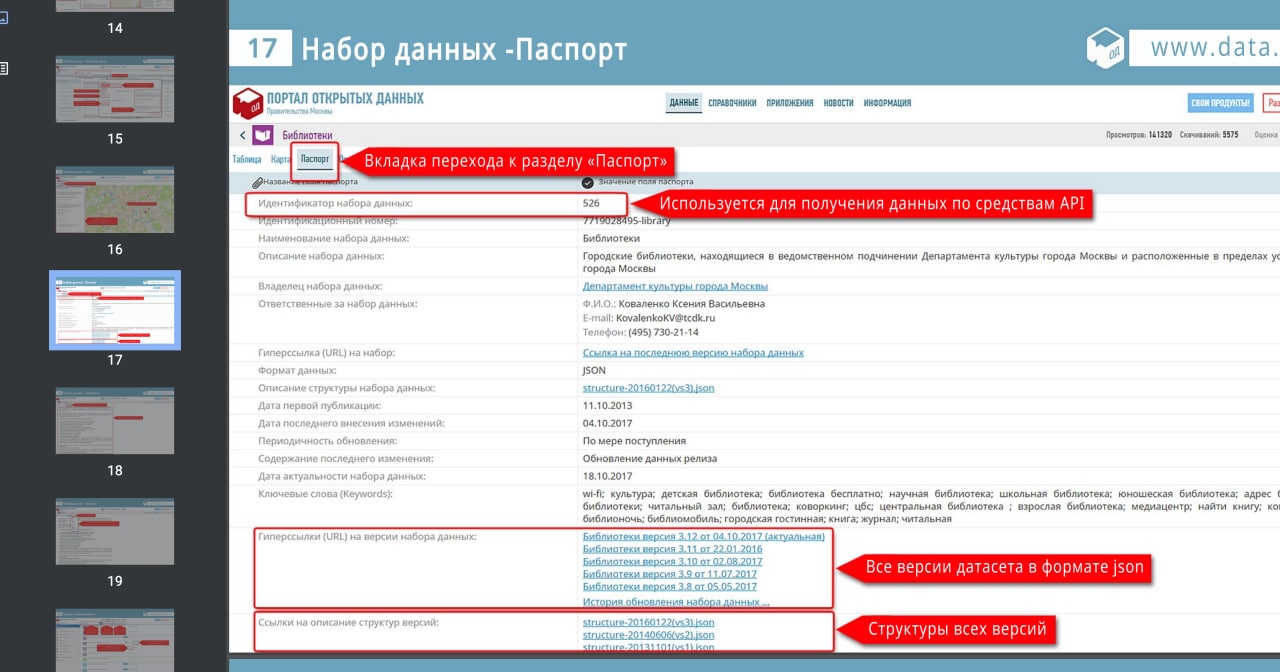Click the Владелец набора данных label
Image resolution: width=1280 pixels, height=672 pixels.
[320, 286]
